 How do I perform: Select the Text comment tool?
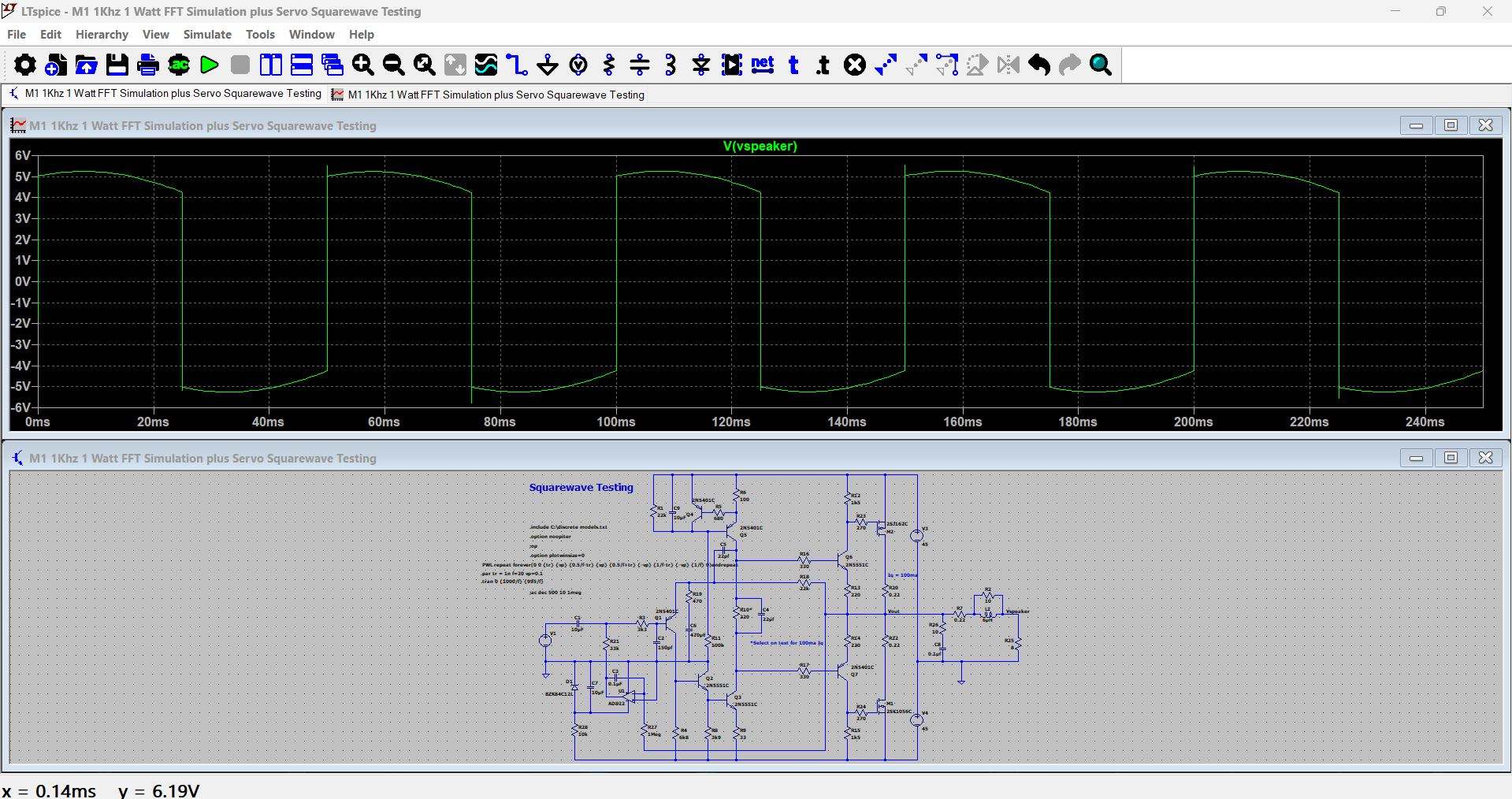[x=793, y=65]
